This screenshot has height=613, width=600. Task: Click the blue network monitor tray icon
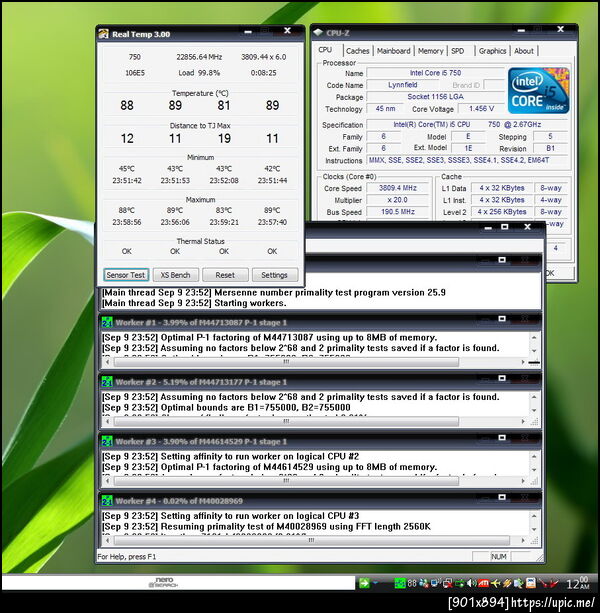[435, 584]
